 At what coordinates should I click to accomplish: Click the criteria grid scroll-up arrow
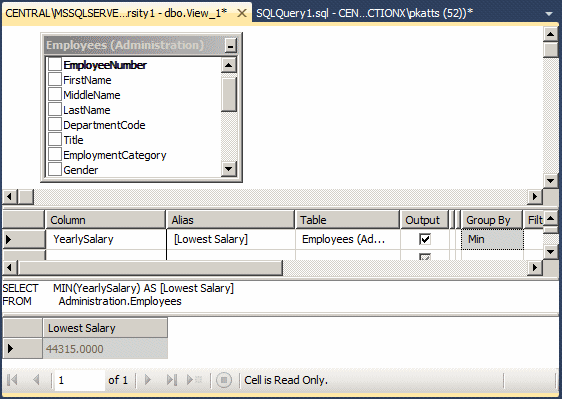coord(551,218)
